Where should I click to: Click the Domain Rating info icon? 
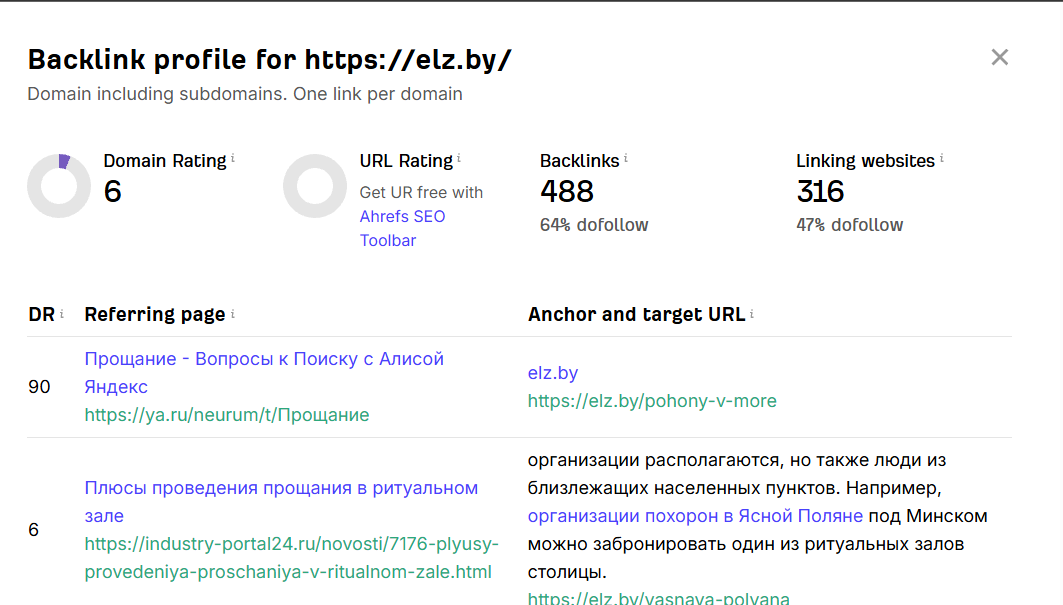point(233,157)
